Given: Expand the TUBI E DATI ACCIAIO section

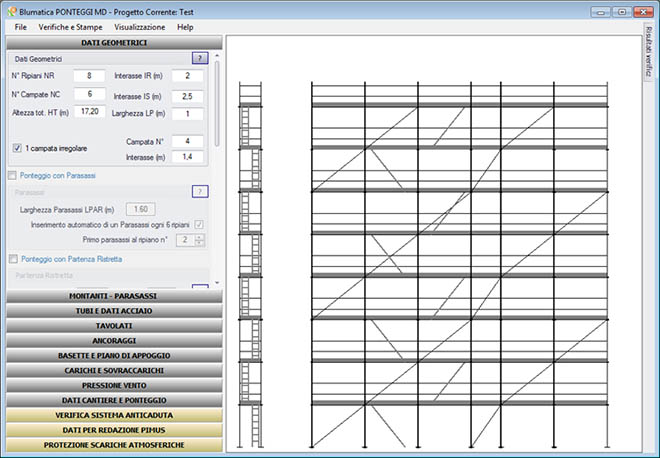Looking at the screenshot, I should [111, 311].
